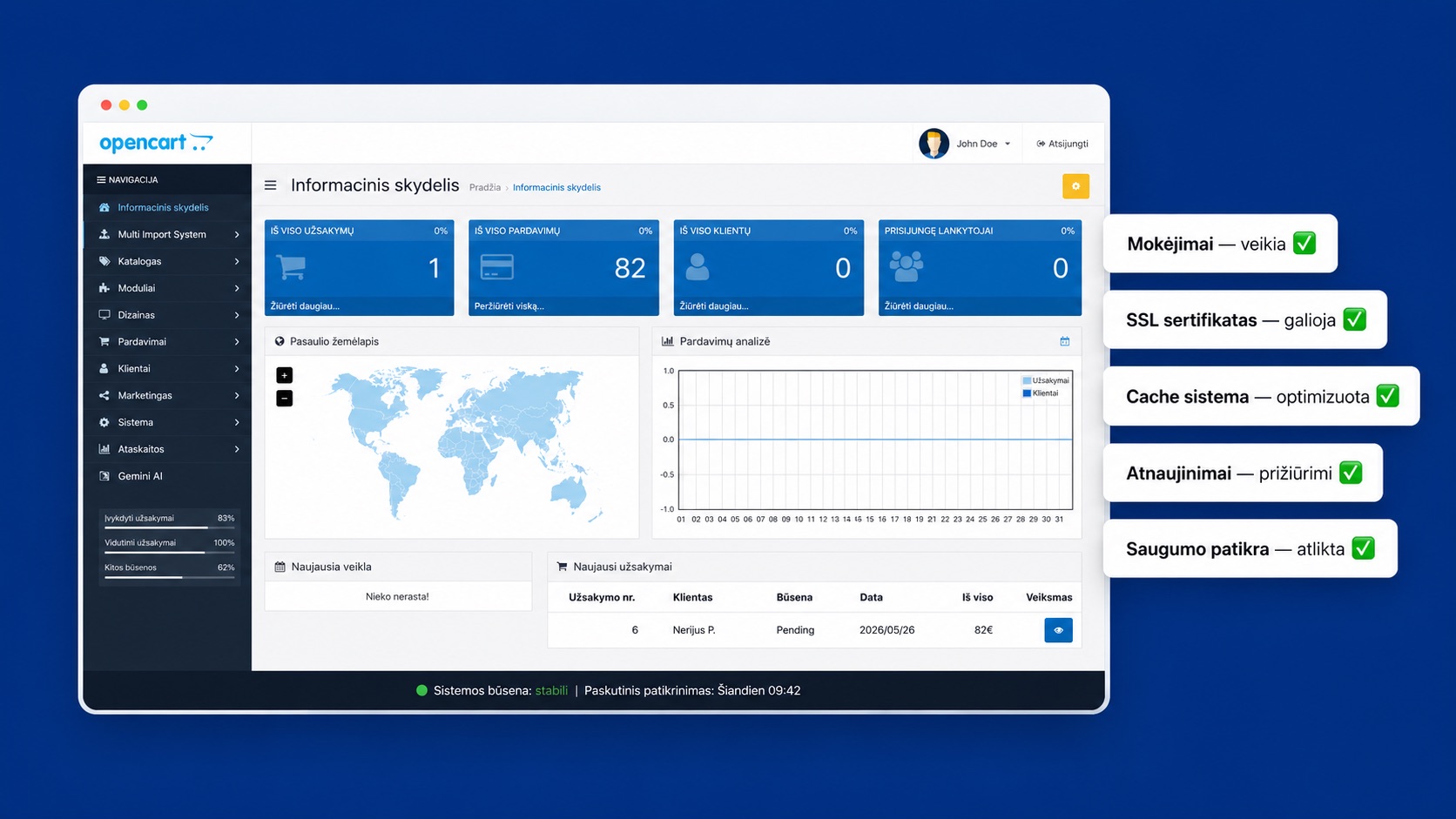The width and height of the screenshot is (1456, 819).
Task: Click John Doe profile avatar
Action: pos(934,144)
